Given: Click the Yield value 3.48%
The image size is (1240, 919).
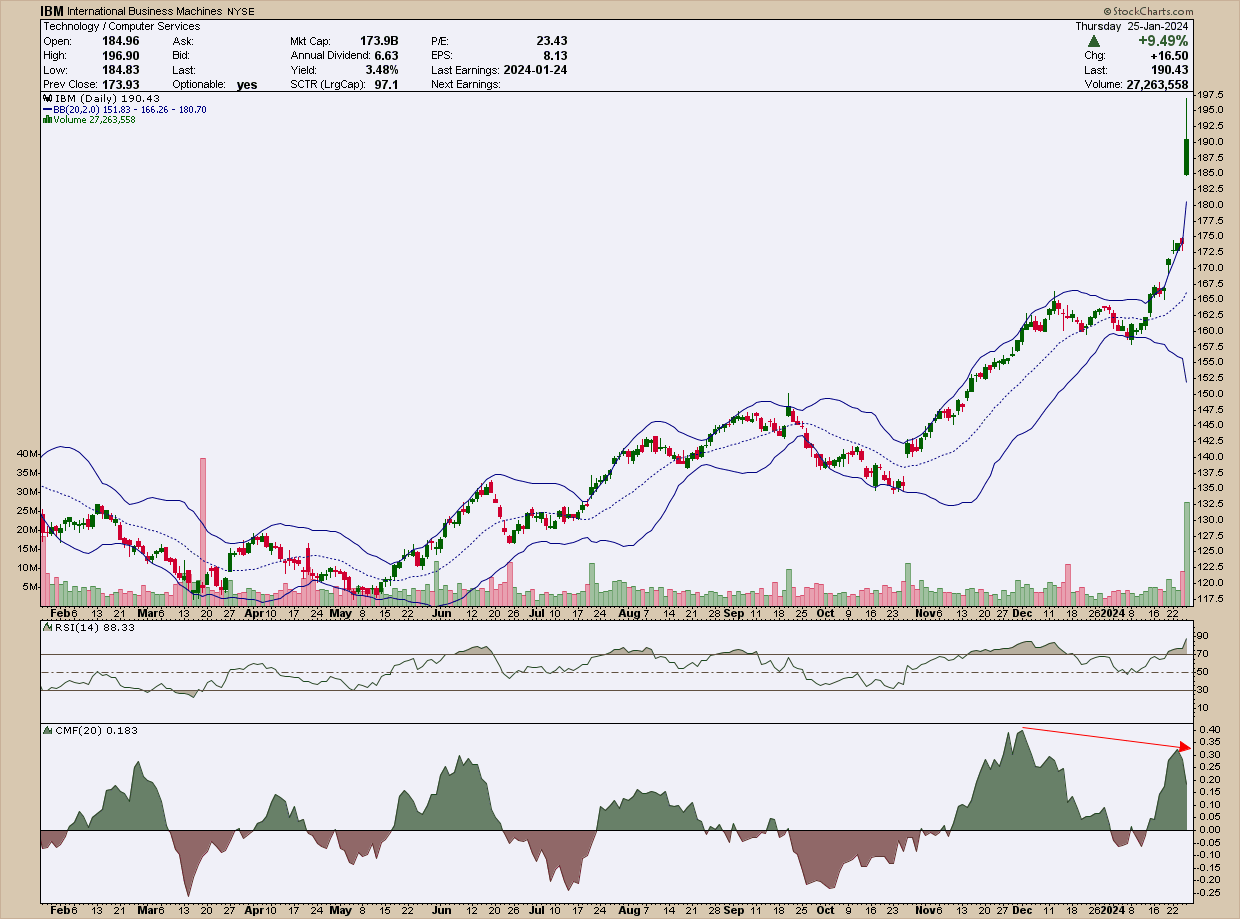Looking at the screenshot, I should coord(382,70).
